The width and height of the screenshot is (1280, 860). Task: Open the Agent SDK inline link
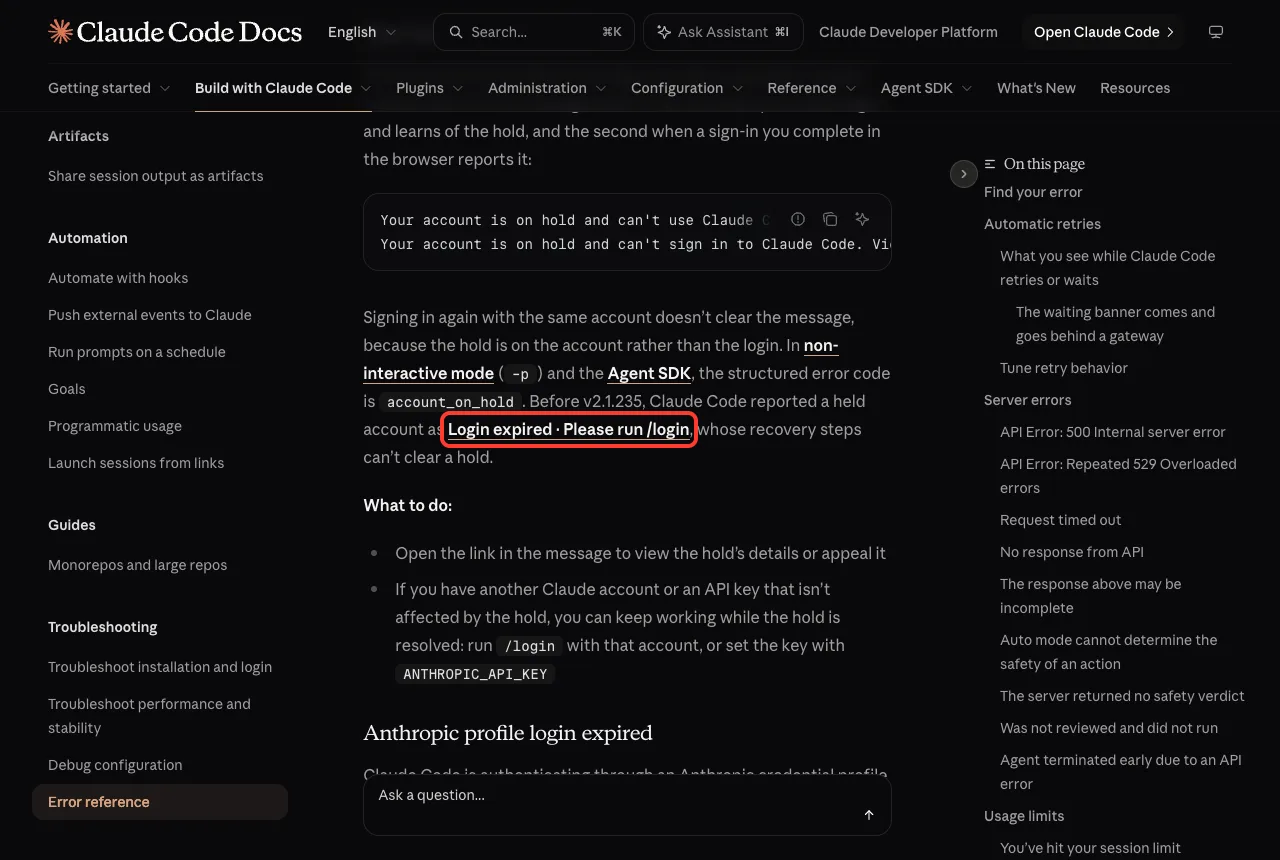[649, 373]
